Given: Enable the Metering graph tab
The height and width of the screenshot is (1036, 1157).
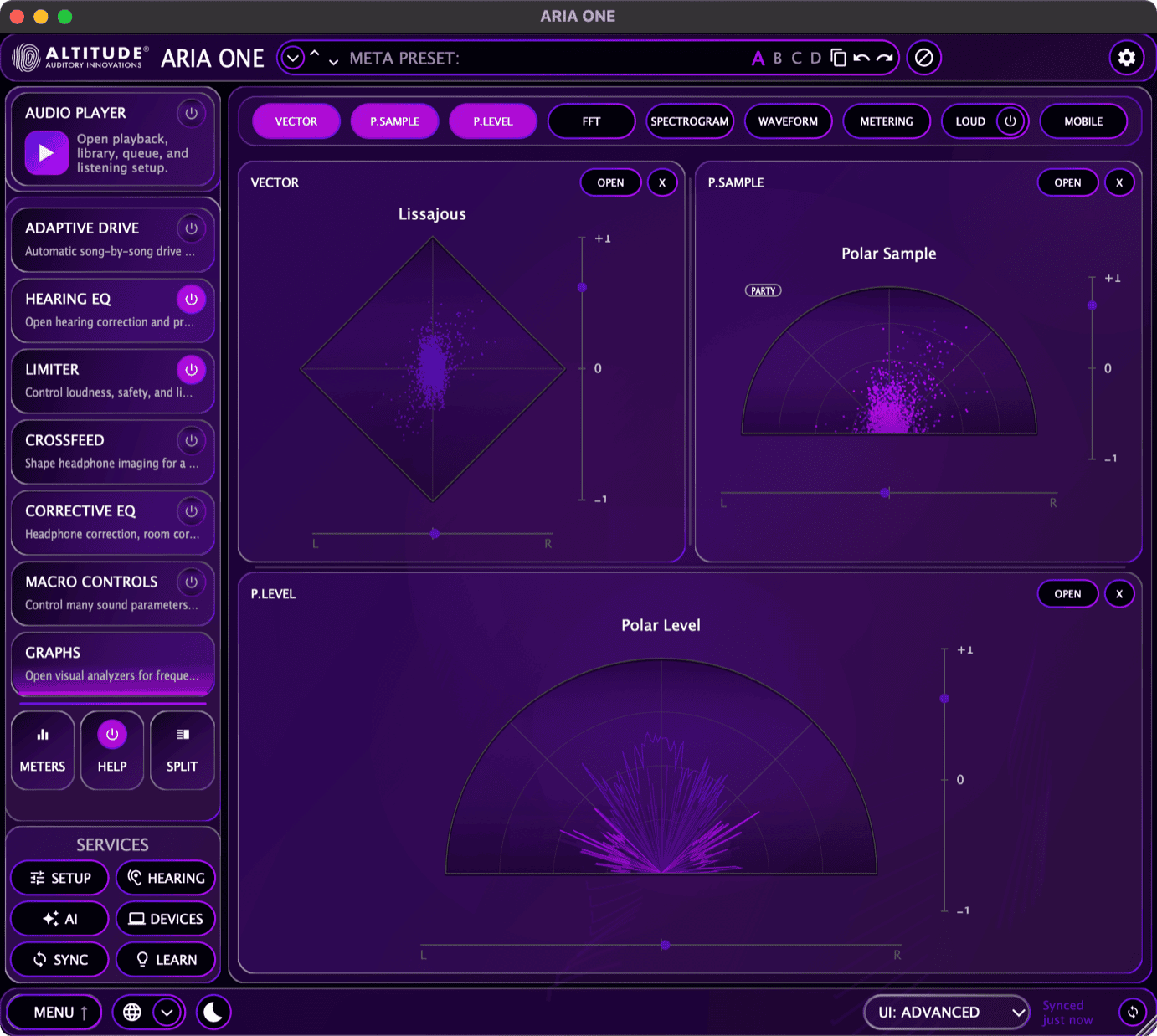Looking at the screenshot, I should (x=887, y=121).
